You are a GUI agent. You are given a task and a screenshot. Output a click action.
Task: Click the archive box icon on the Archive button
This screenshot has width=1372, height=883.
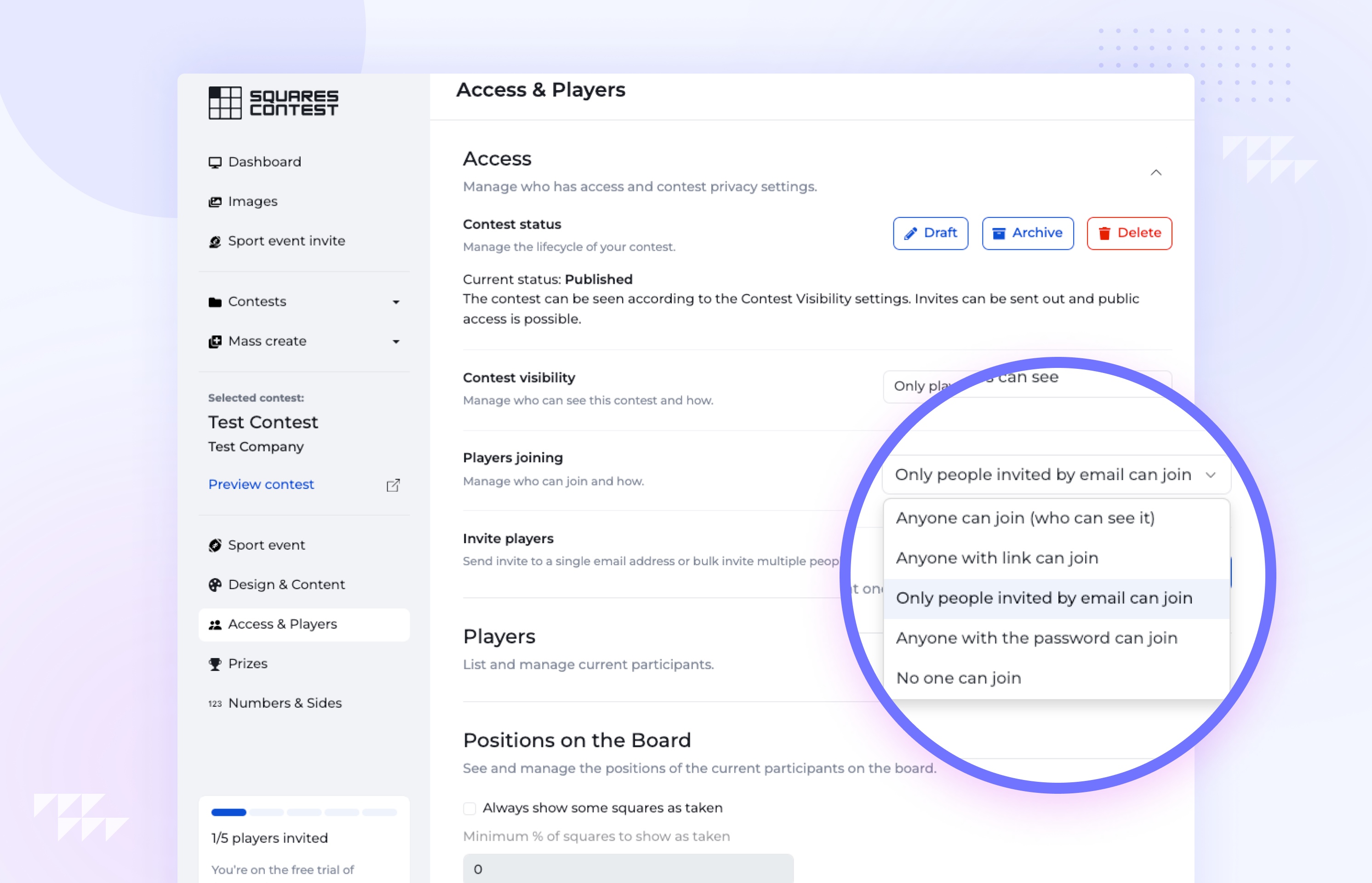click(999, 233)
